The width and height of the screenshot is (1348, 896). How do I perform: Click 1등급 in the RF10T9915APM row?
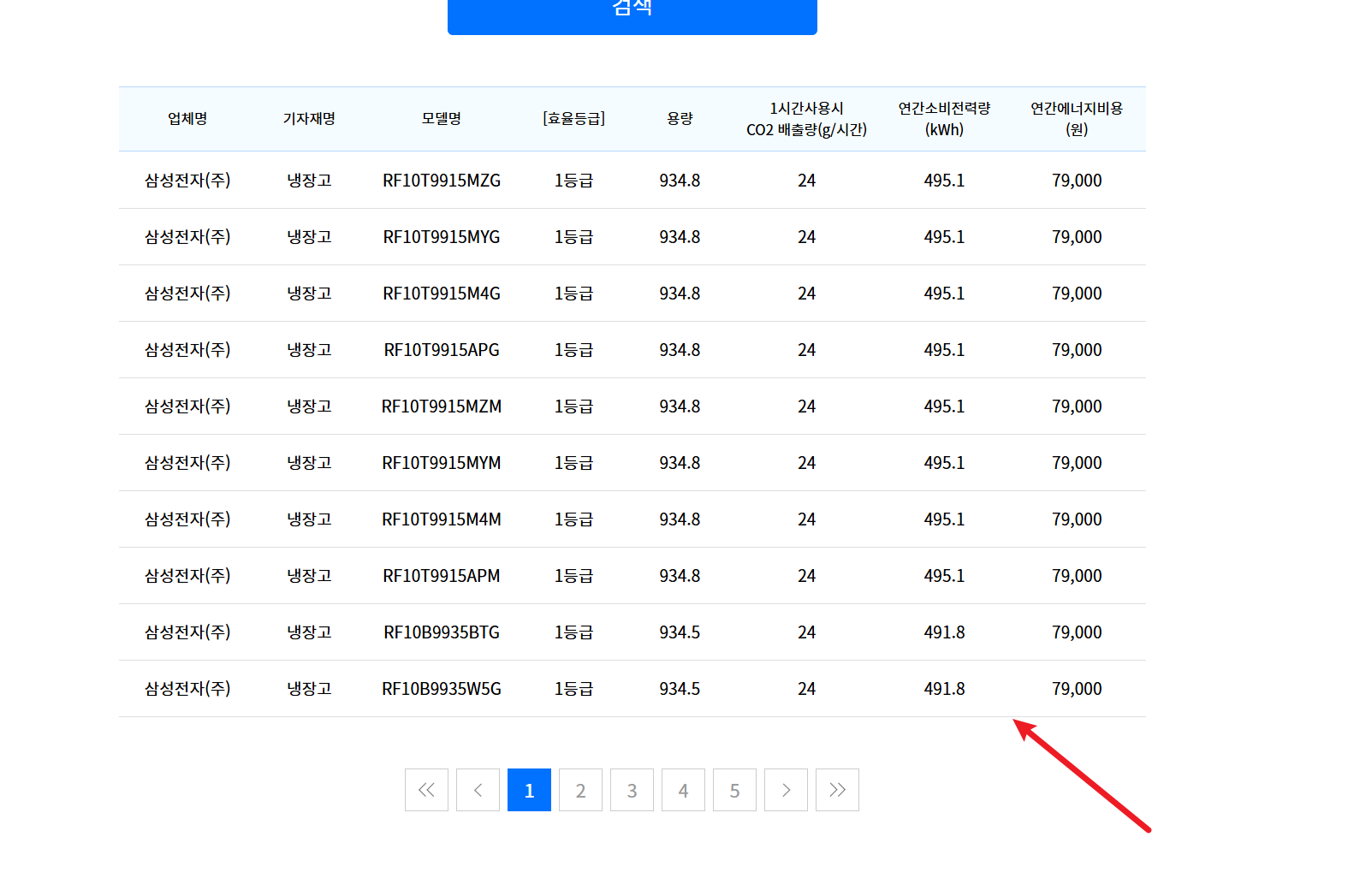(x=573, y=576)
